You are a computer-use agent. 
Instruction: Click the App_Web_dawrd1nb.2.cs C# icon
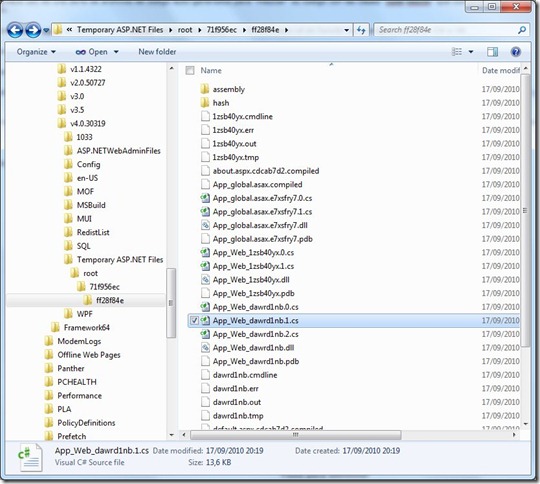pyautogui.click(x=205, y=334)
